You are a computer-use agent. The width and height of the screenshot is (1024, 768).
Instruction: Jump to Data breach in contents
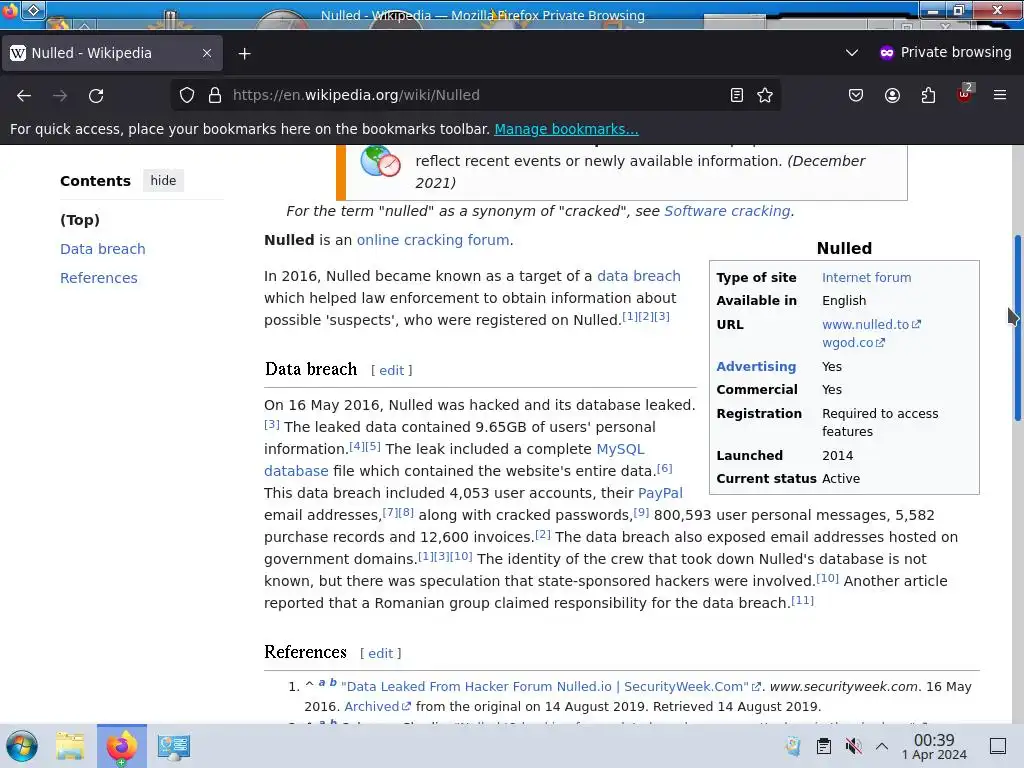click(103, 249)
